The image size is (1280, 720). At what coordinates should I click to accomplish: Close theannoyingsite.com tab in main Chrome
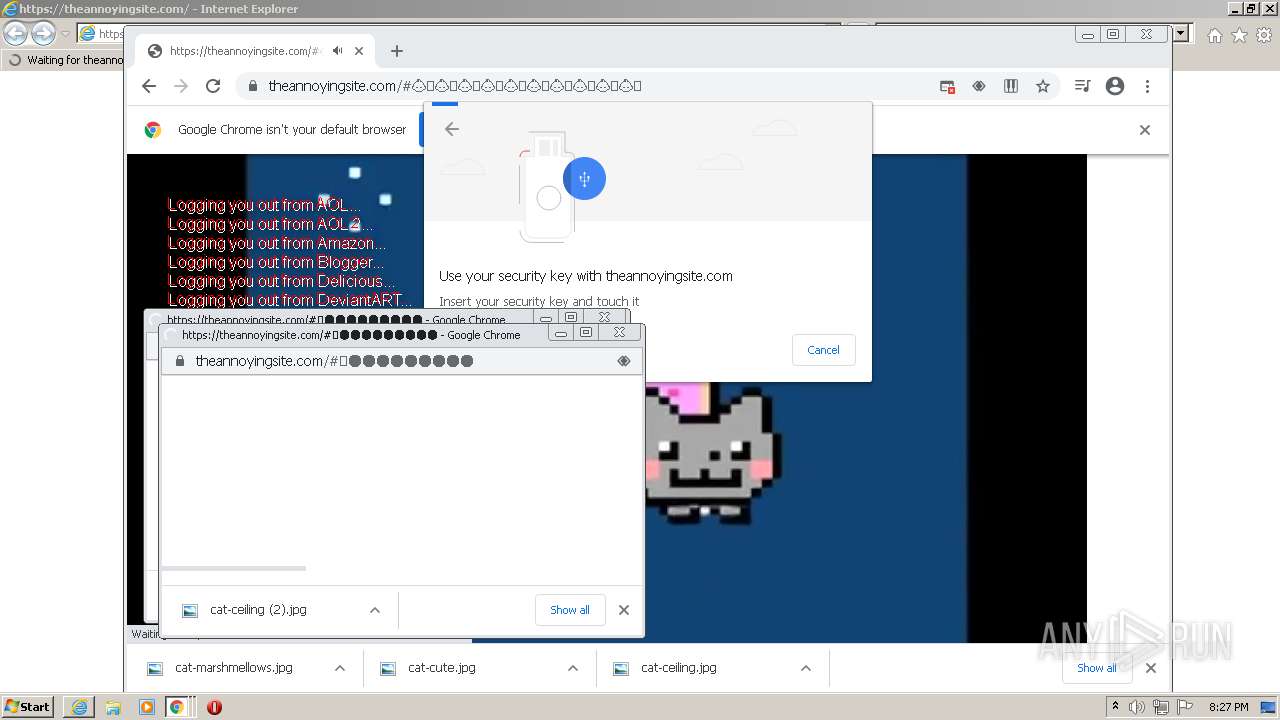click(x=359, y=51)
